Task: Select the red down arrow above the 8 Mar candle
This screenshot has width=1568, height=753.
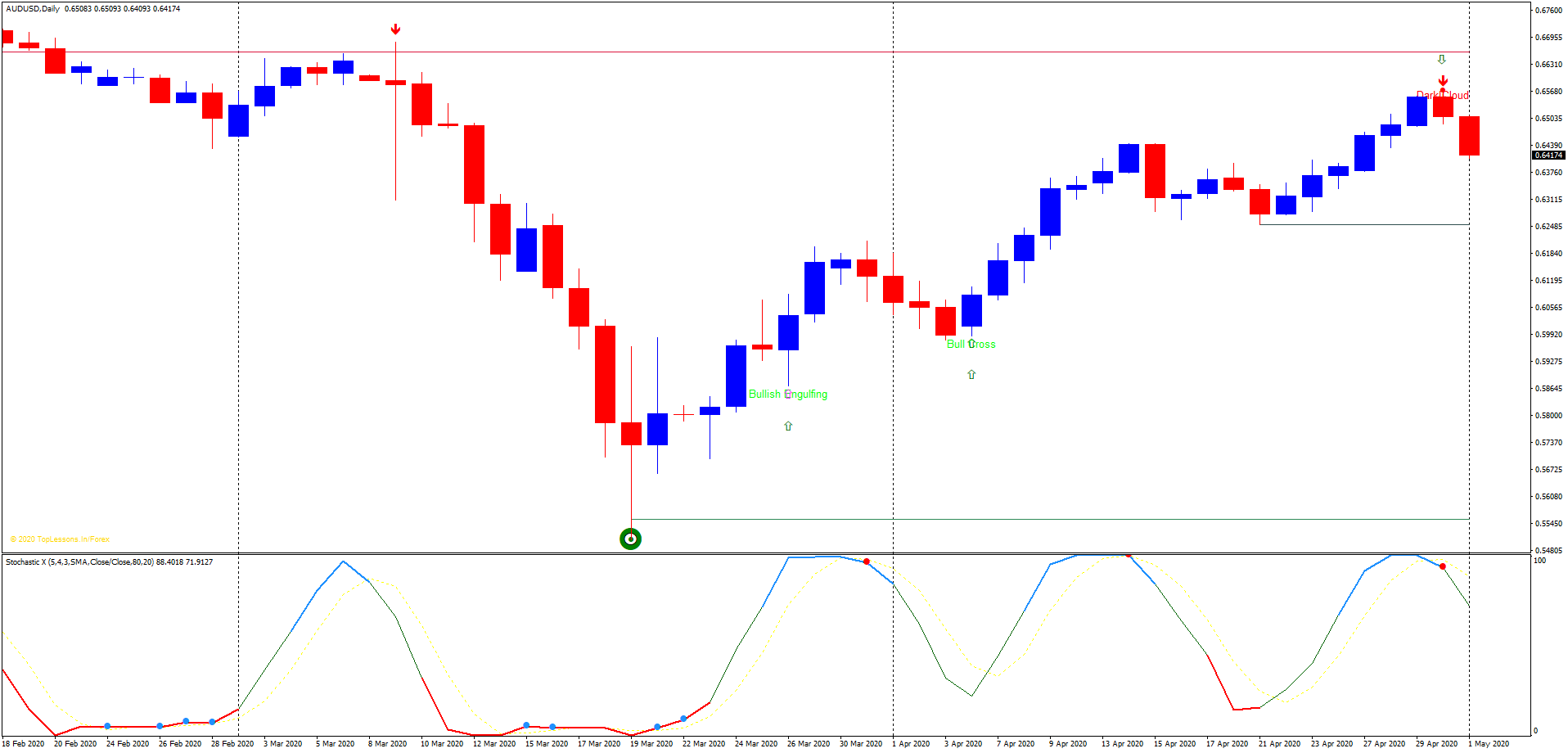Action: [396, 28]
